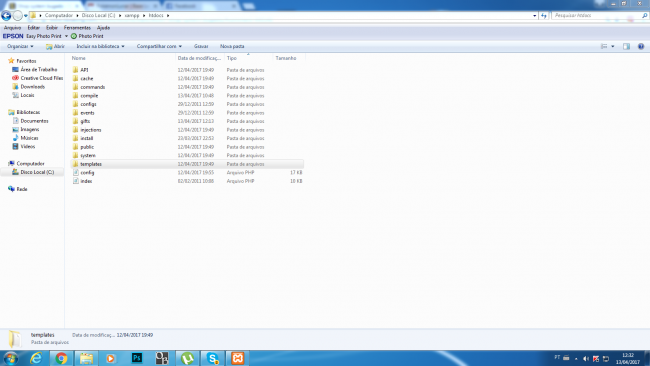Click the Gravar button
Viewport: 650px width, 366px height.
point(201,46)
